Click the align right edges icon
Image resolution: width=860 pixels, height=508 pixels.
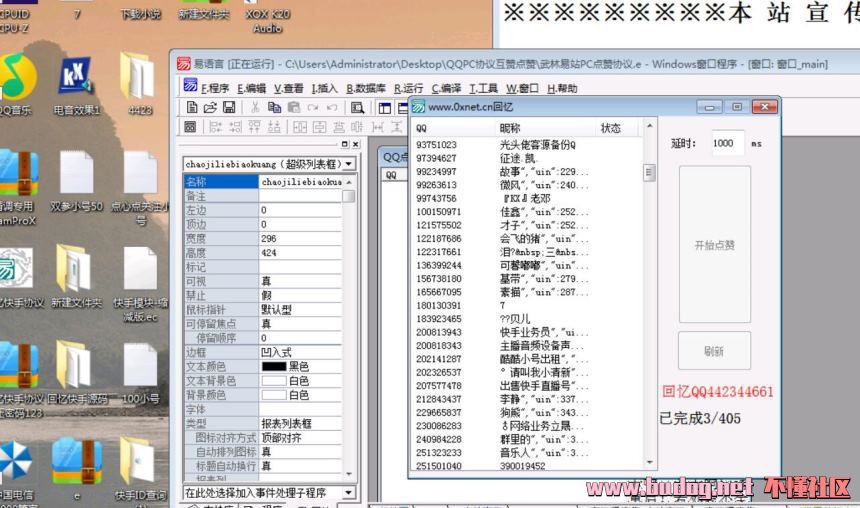point(235,127)
